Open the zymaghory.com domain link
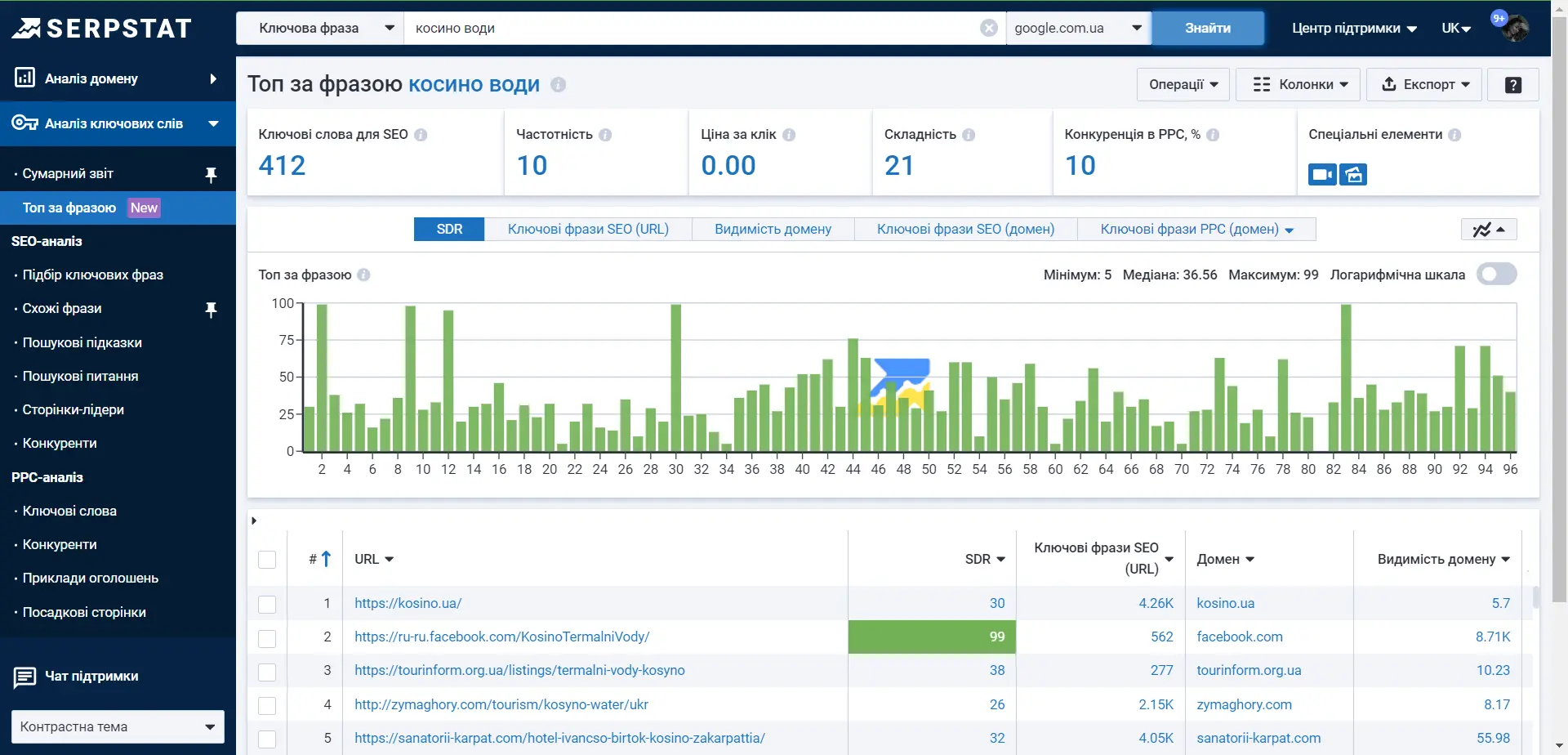Viewport: 1568px width, 755px height. (1244, 704)
